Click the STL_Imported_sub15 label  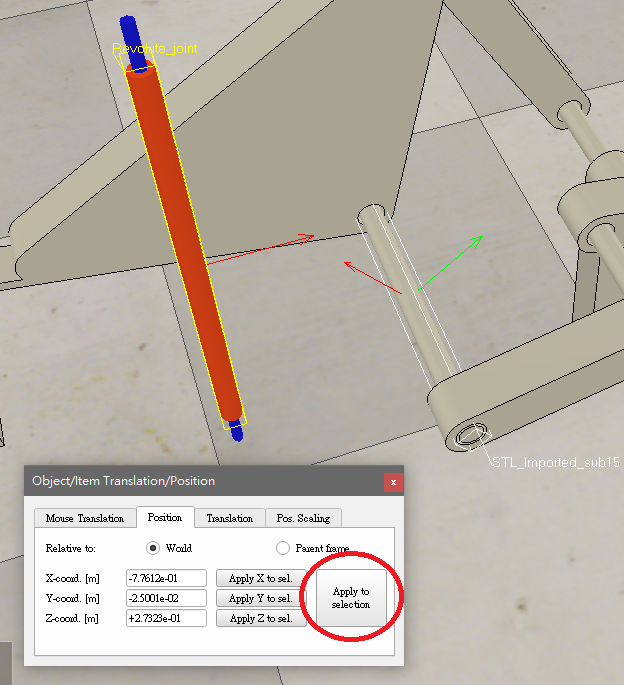coord(556,463)
